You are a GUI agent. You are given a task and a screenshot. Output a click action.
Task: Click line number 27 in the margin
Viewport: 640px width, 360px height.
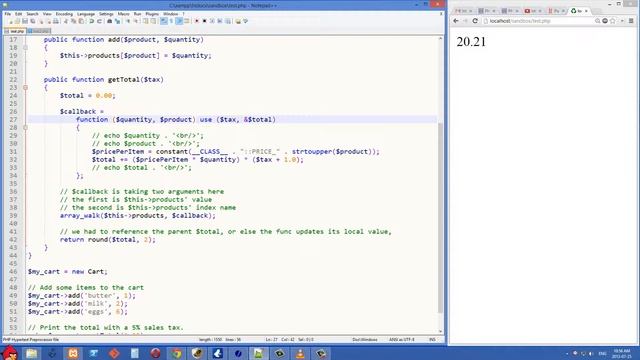(x=13, y=120)
